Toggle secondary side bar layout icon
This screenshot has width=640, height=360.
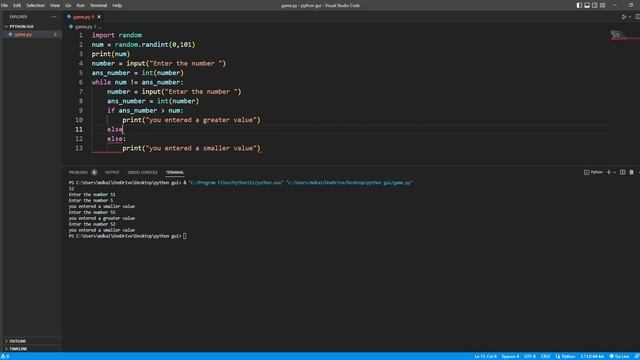595,5
